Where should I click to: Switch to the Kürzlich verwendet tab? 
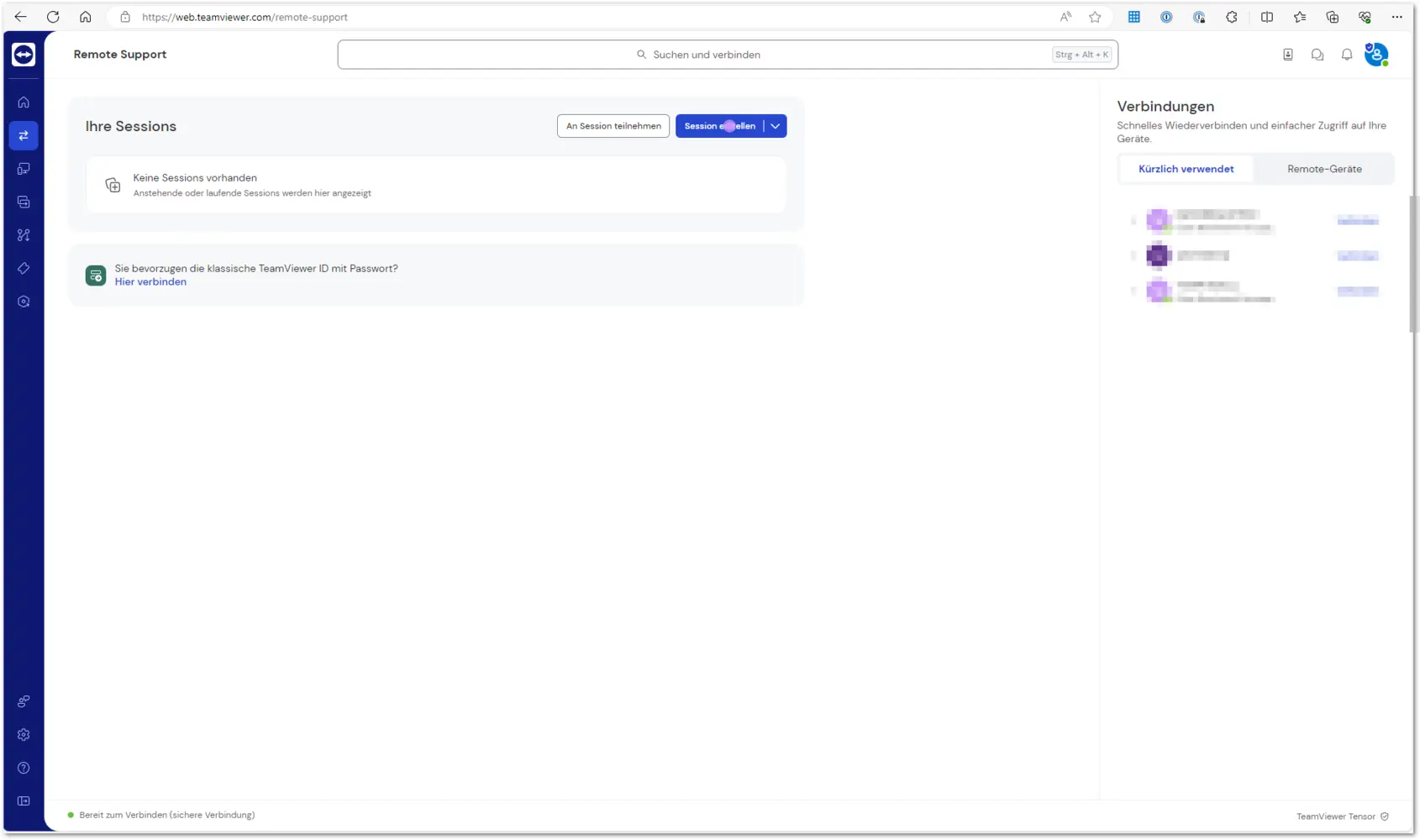tap(1186, 169)
